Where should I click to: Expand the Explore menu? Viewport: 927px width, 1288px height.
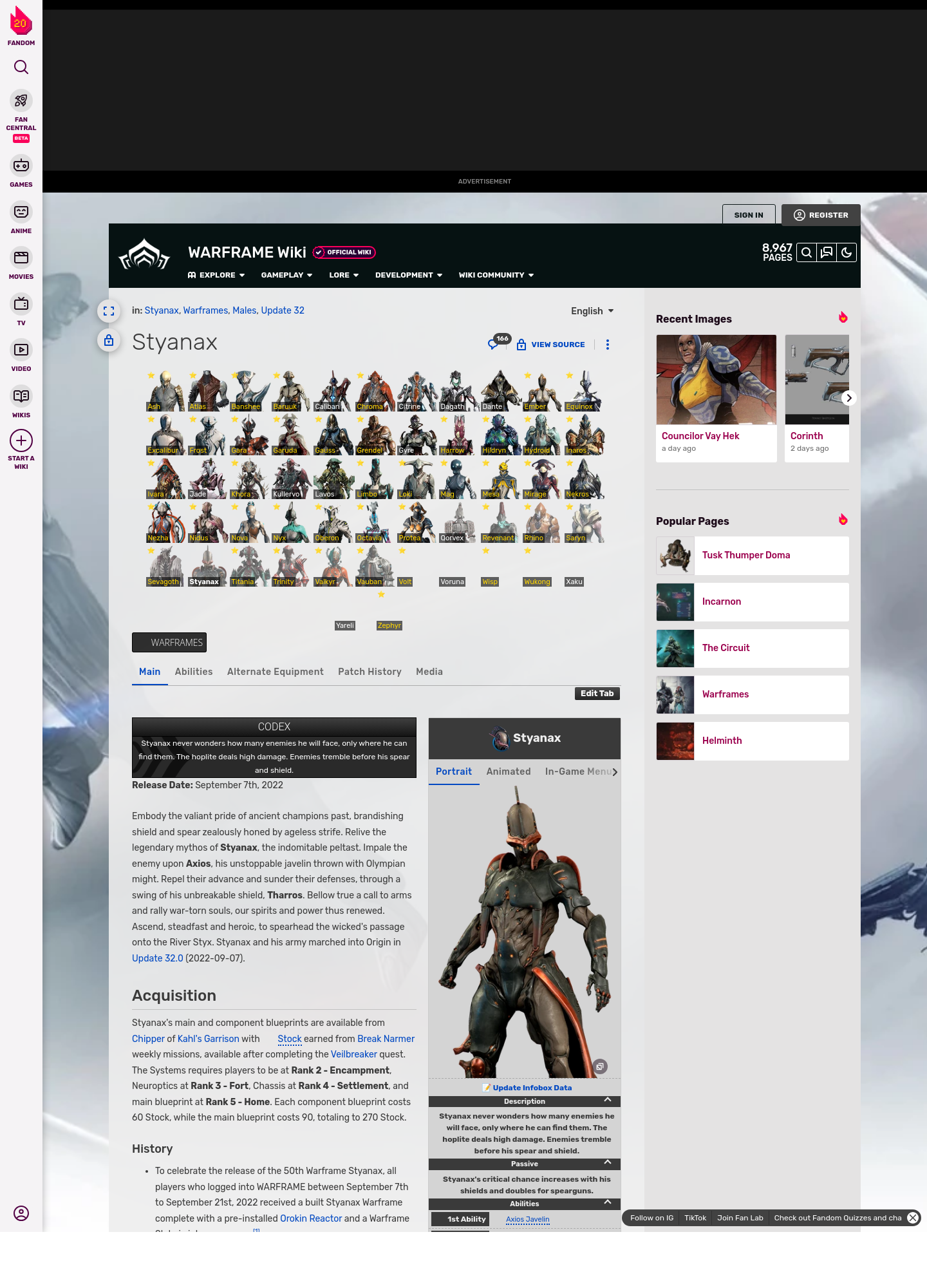(x=216, y=275)
